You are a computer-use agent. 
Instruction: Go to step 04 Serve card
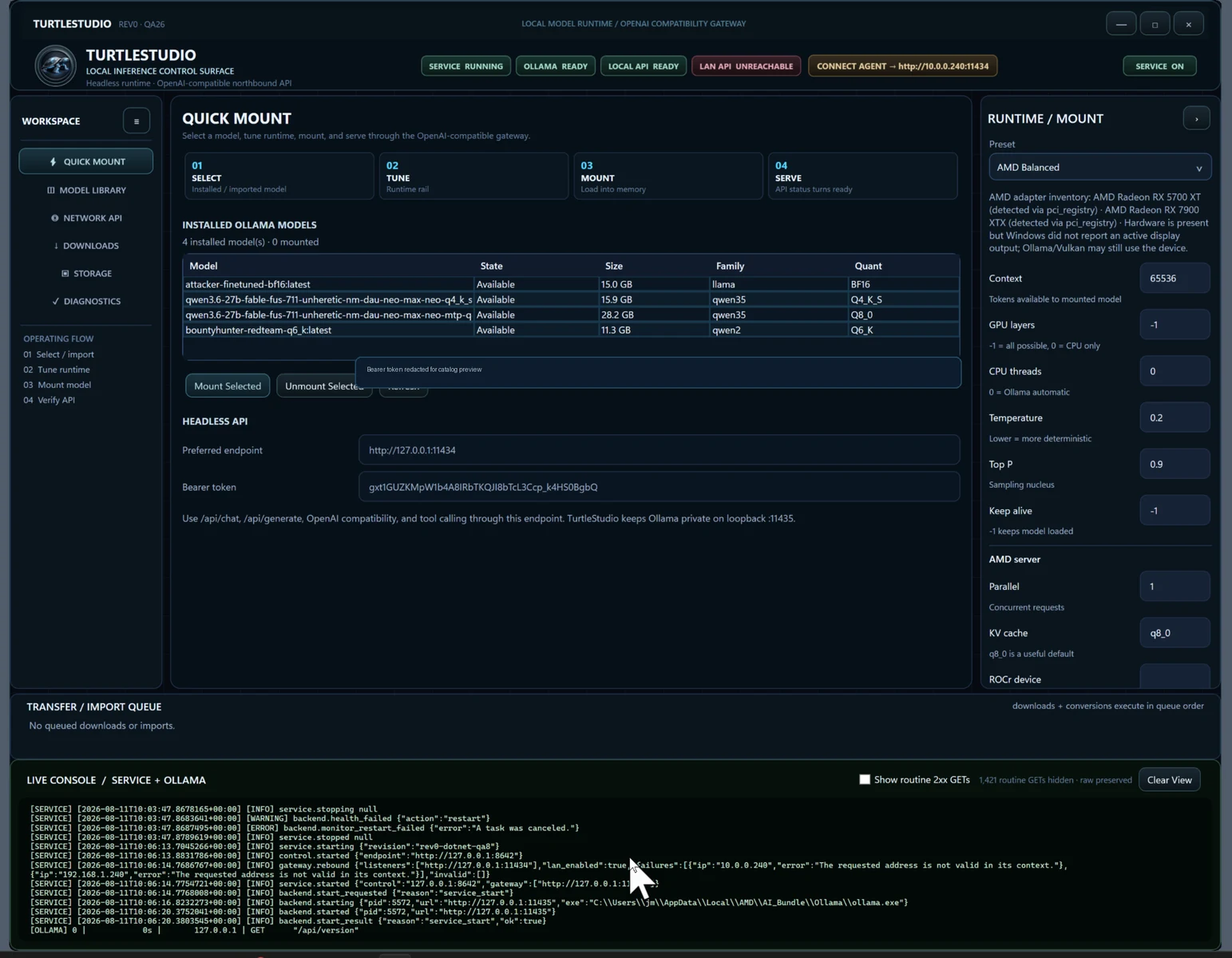[862, 176]
